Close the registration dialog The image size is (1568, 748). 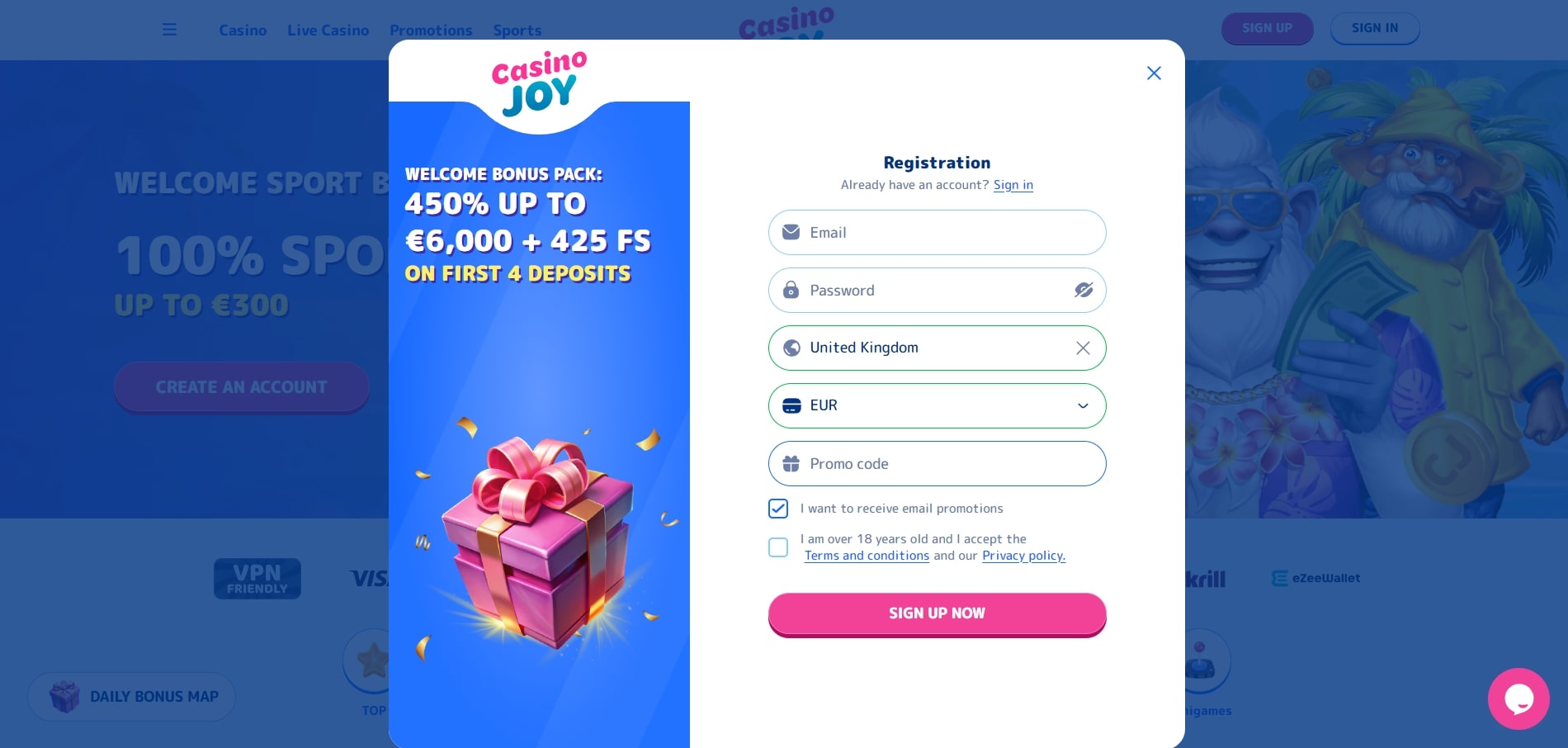(x=1154, y=73)
